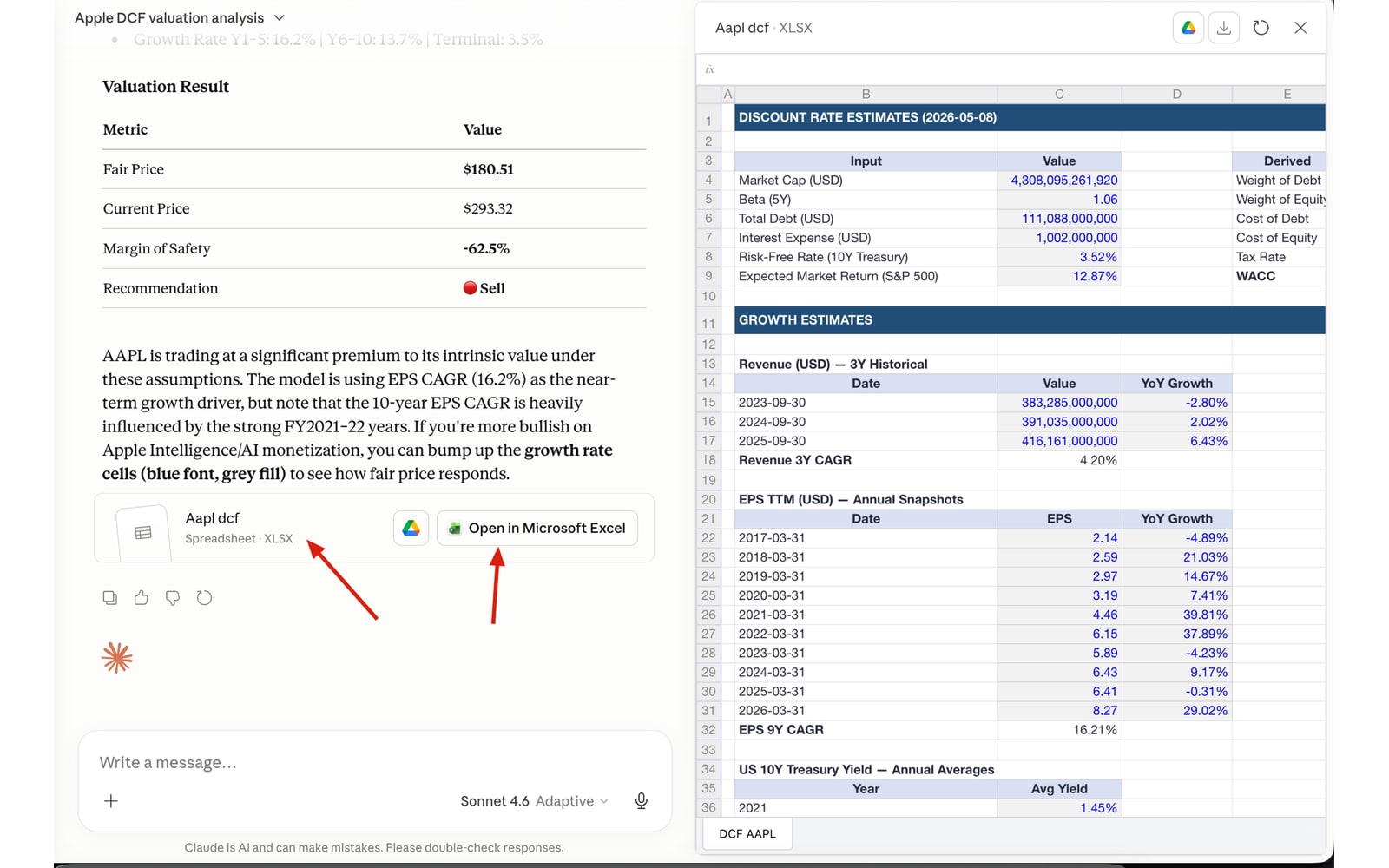Screen dimensions: 1389x868
Task: Click the Tax Rate cell in Derived column
Action: [1279, 257]
